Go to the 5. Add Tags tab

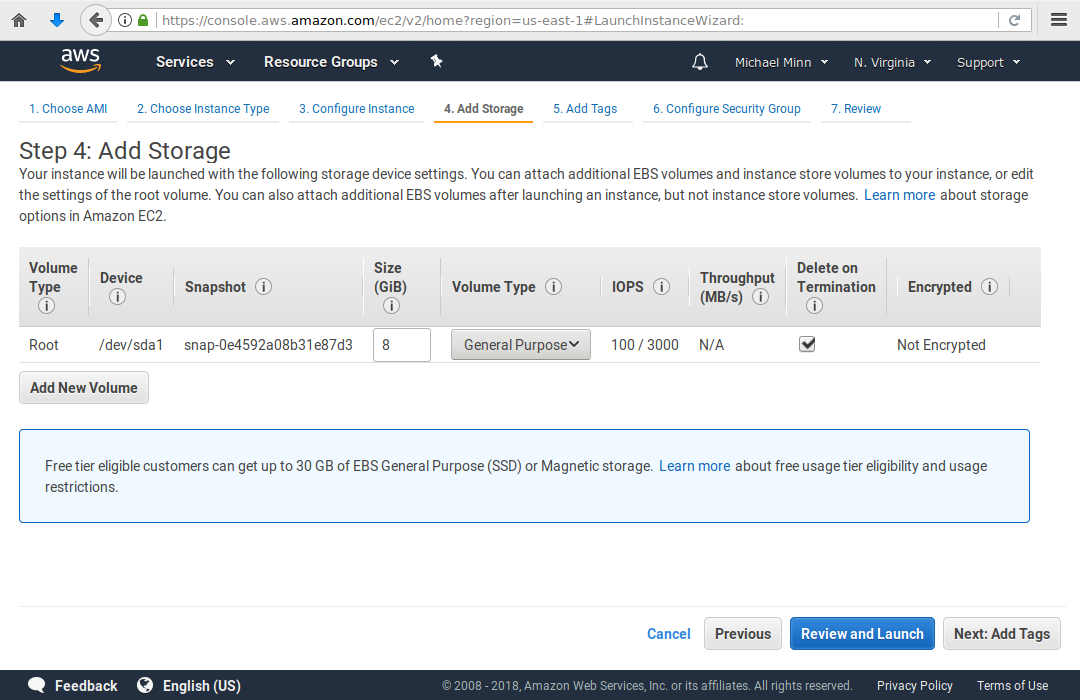[x=585, y=109]
